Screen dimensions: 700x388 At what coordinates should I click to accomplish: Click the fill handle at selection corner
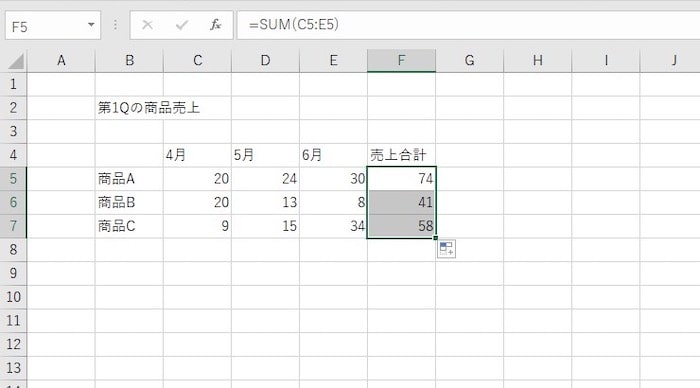(436, 238)
